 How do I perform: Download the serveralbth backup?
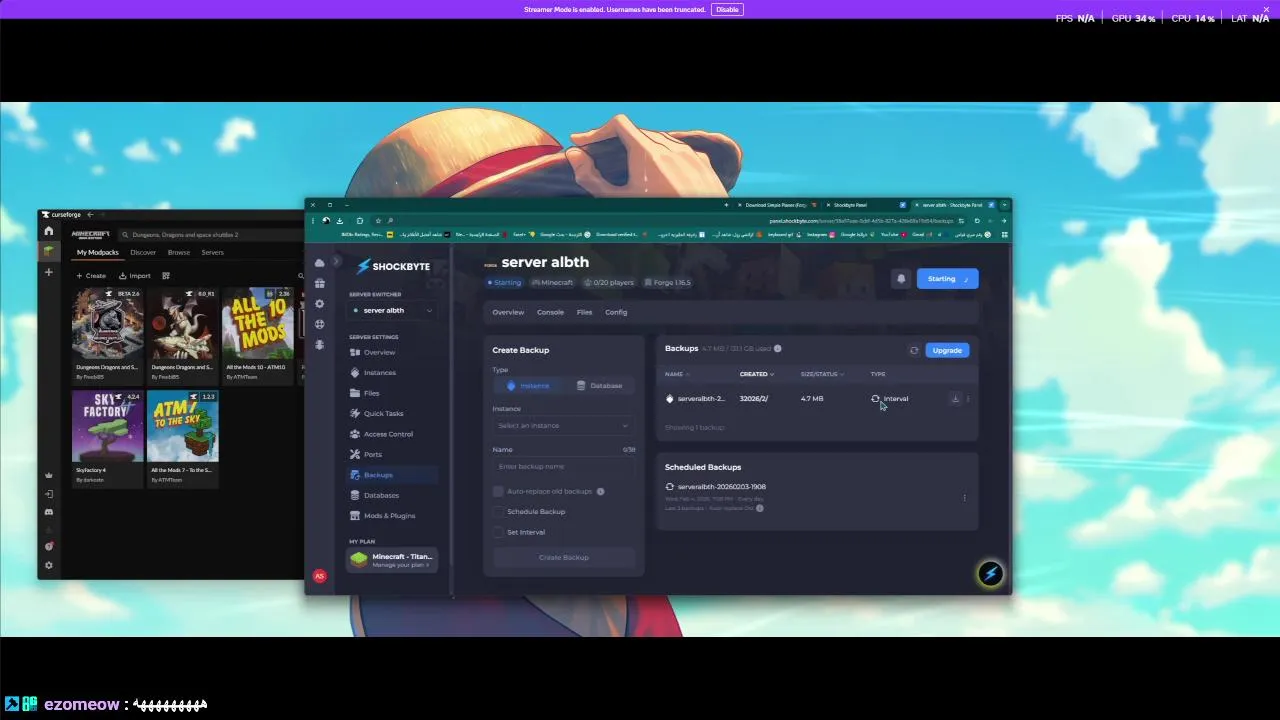click(955, 399)
